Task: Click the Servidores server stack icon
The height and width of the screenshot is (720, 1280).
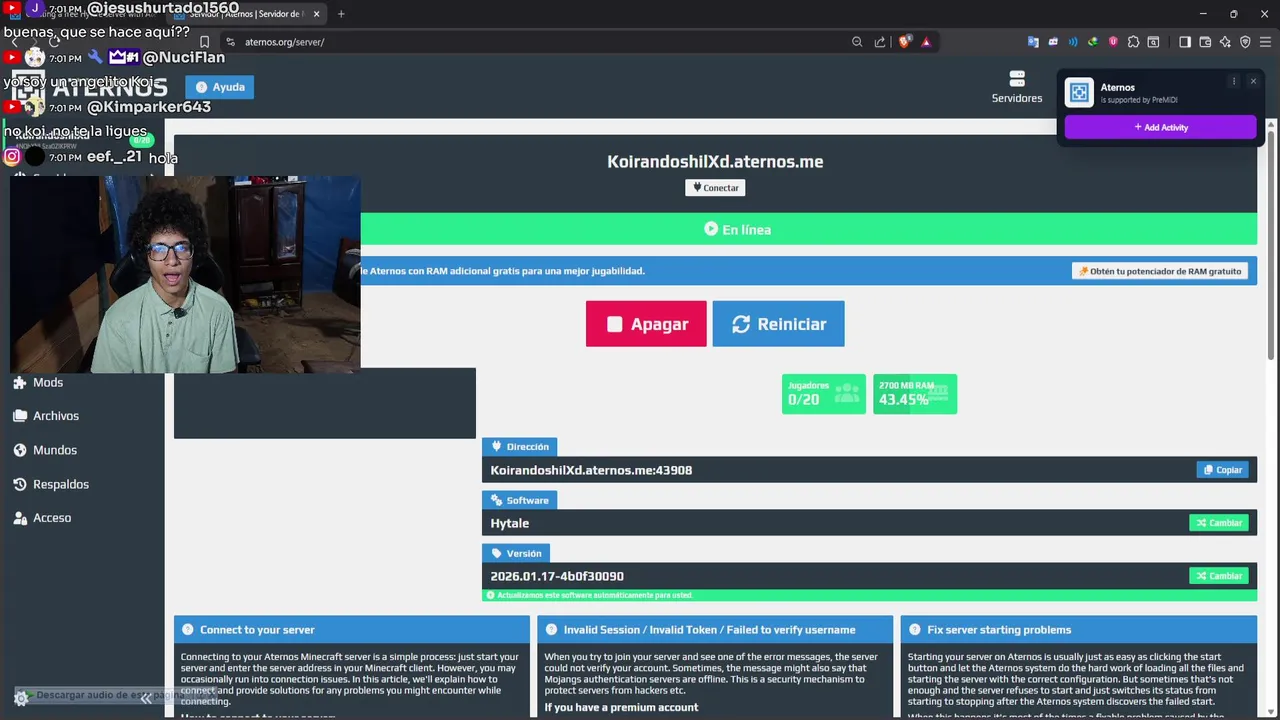Action: (1017, 79)
